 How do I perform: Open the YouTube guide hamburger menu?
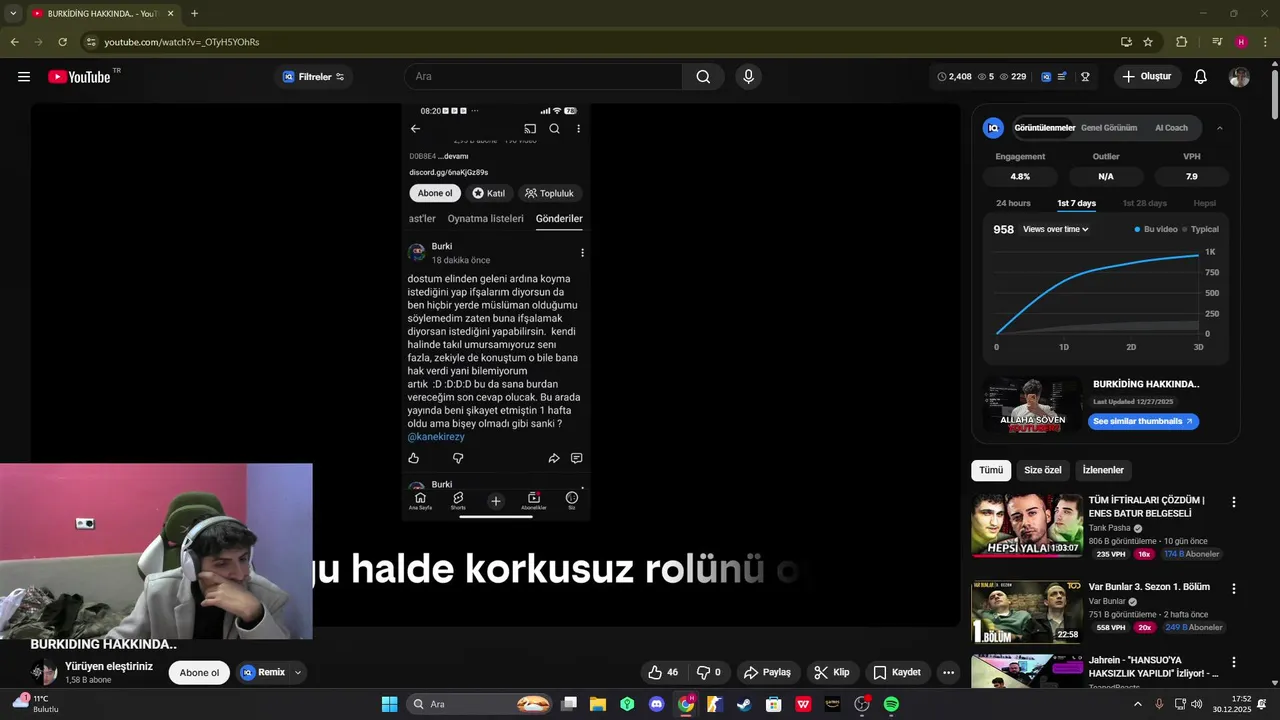[x=24, y=77]
